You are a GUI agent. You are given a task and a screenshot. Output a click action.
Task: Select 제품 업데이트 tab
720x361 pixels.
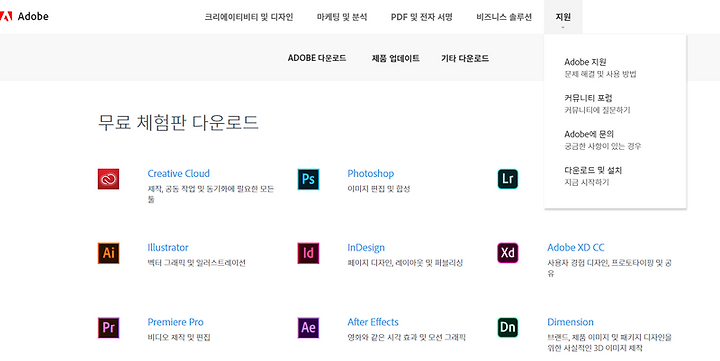[395, 58]
